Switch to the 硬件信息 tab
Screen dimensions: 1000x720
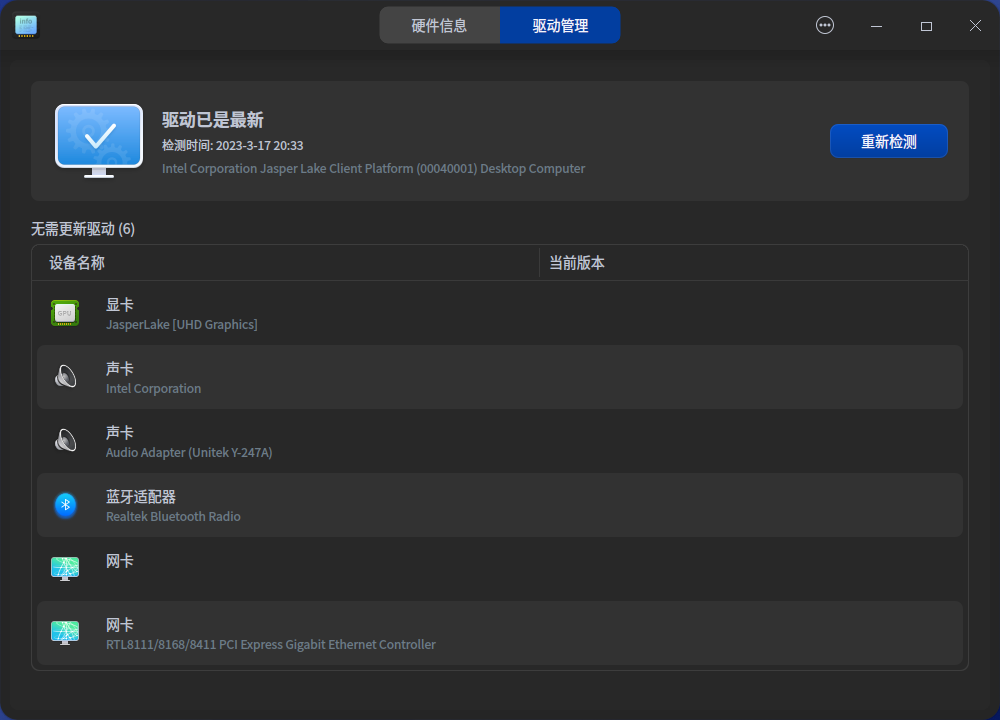439,26
